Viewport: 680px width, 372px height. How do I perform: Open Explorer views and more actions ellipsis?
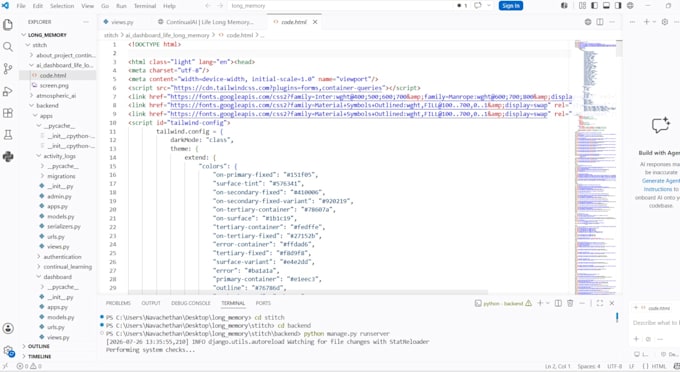(86, 22)
